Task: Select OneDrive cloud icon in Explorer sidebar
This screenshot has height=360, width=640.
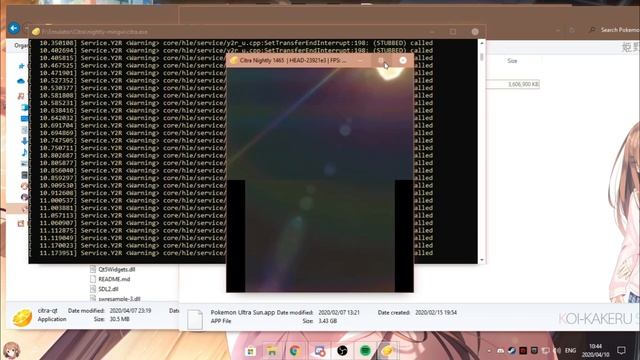Action: 21,81
